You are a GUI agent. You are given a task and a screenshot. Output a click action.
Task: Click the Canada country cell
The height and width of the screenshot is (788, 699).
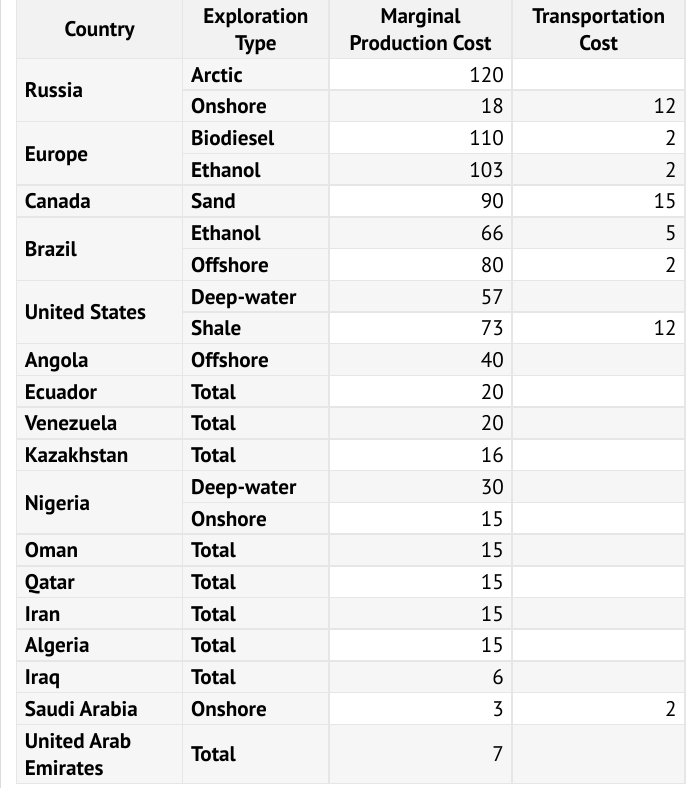pyautogui.click(x=57, y=201)
